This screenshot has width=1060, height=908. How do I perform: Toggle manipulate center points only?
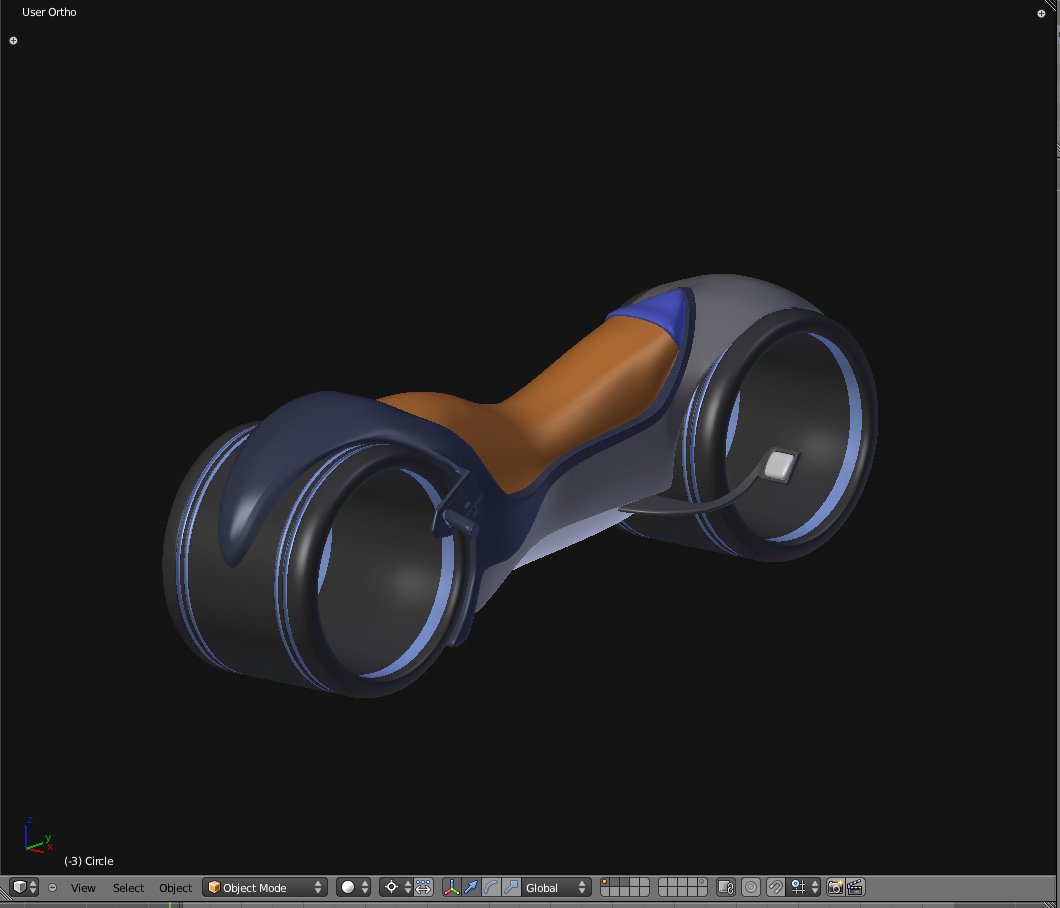(424, 887)
